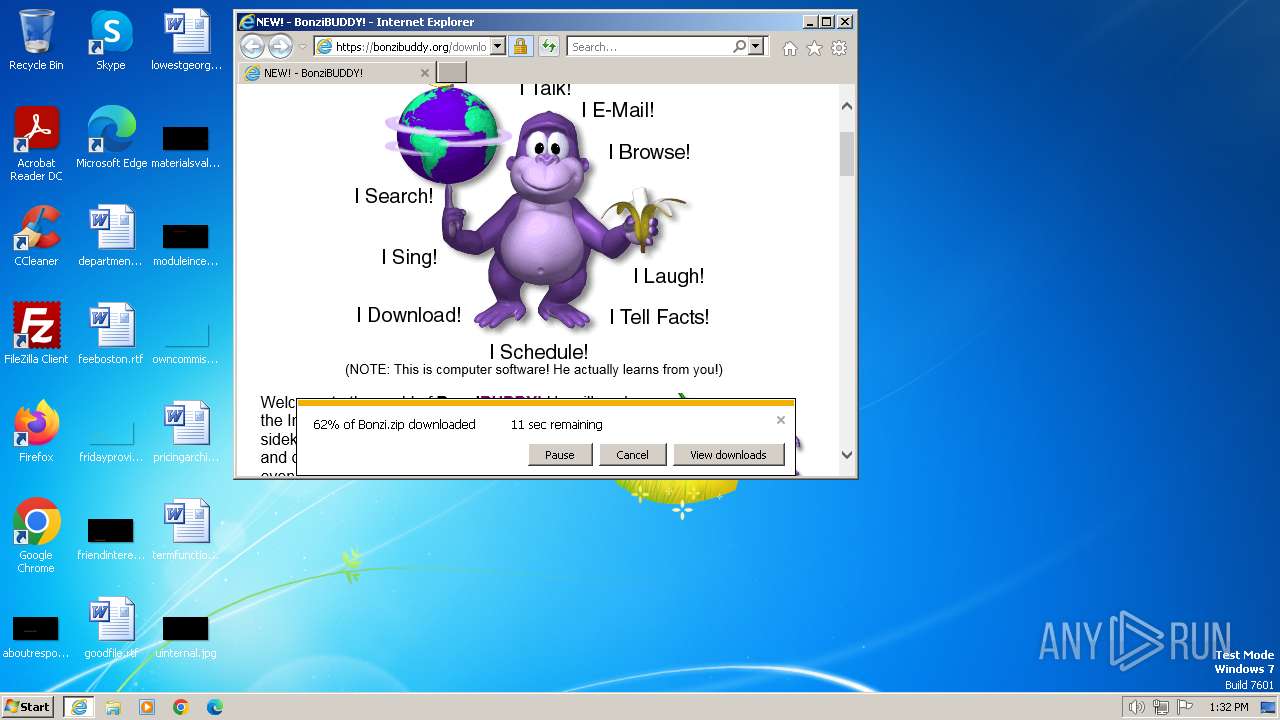Image resolution: width=1280 pixels, height=720 pixels.
Task: Select the Microsoft Edge desktop icon
Action: click(111, 138)
